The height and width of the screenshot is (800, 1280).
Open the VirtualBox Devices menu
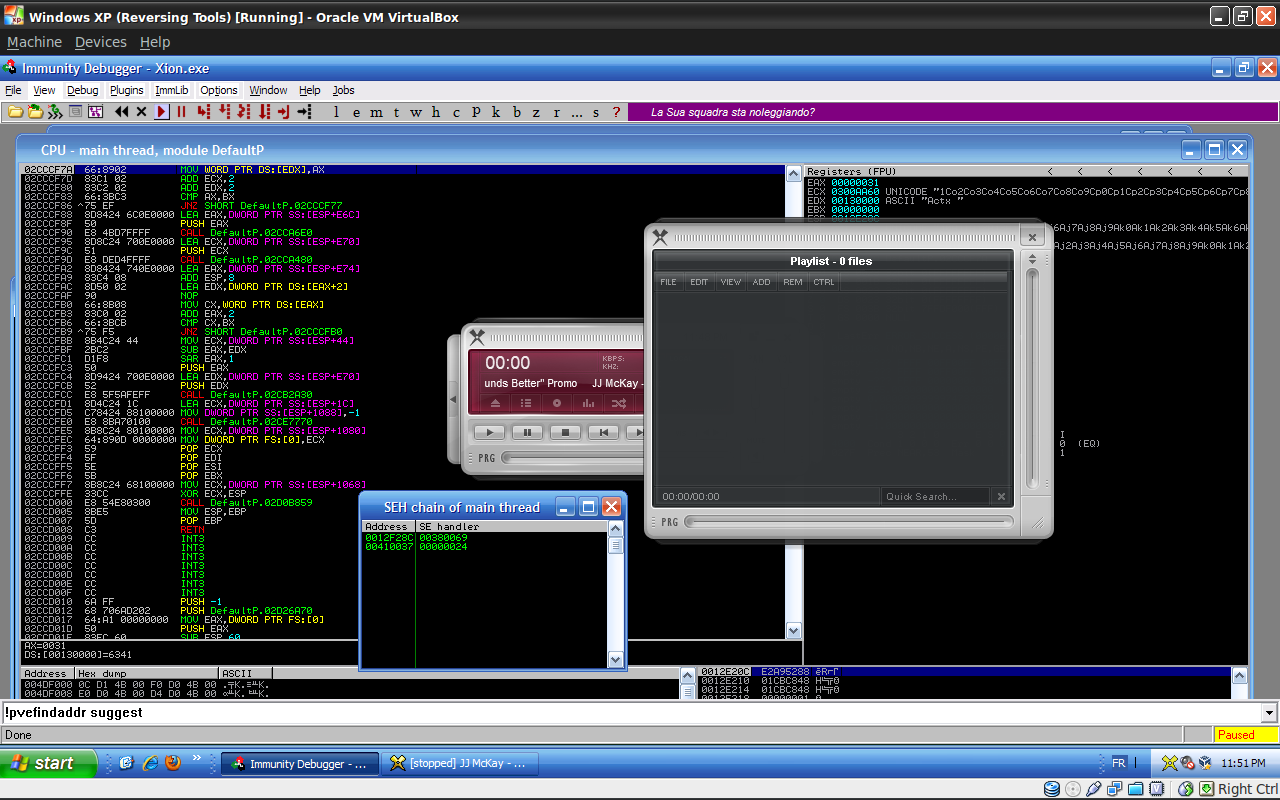point(101,42)
